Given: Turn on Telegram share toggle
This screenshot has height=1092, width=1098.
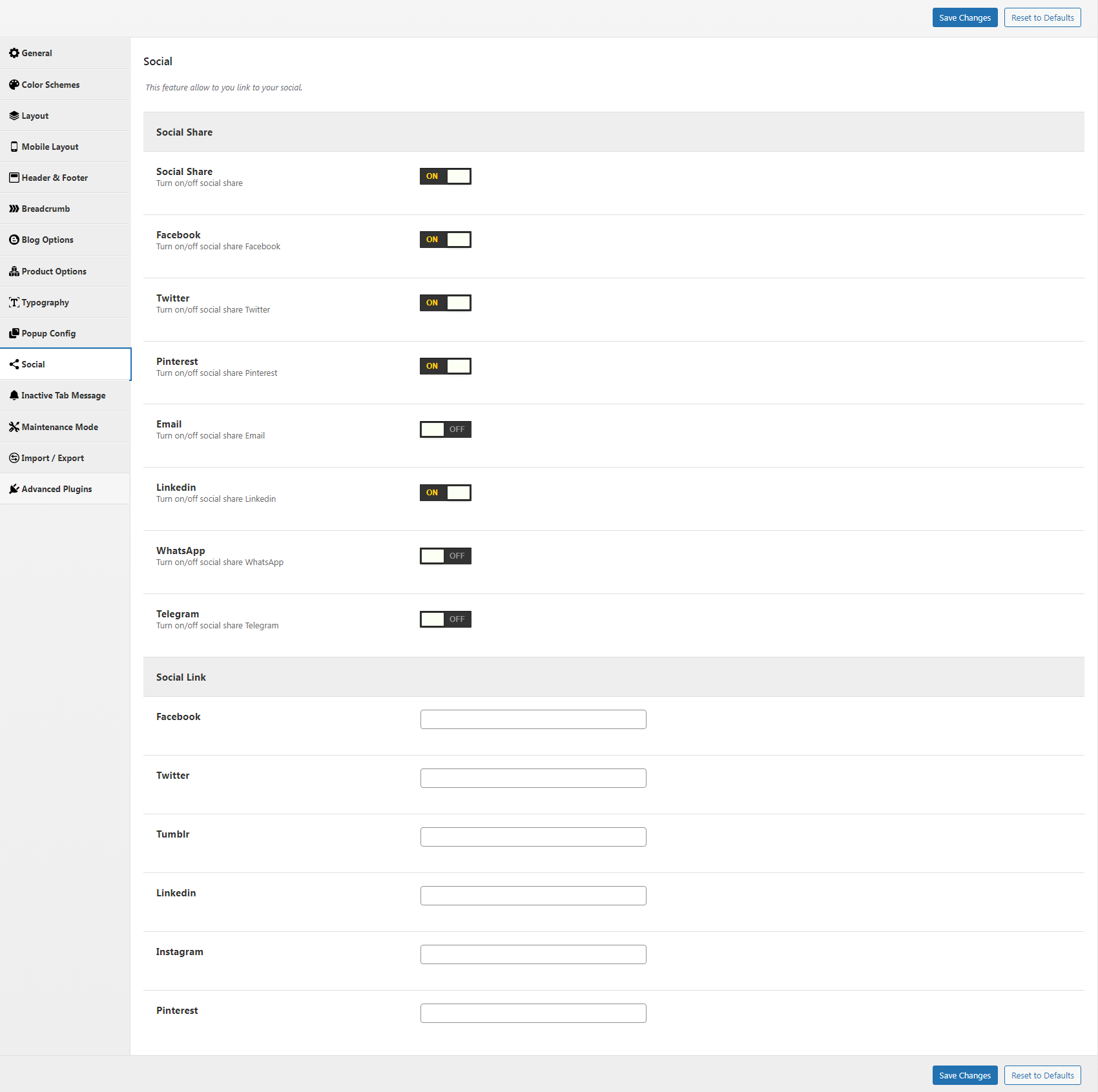Looking at the screenshot, I should pyautogui.click(x=445, y=619).
